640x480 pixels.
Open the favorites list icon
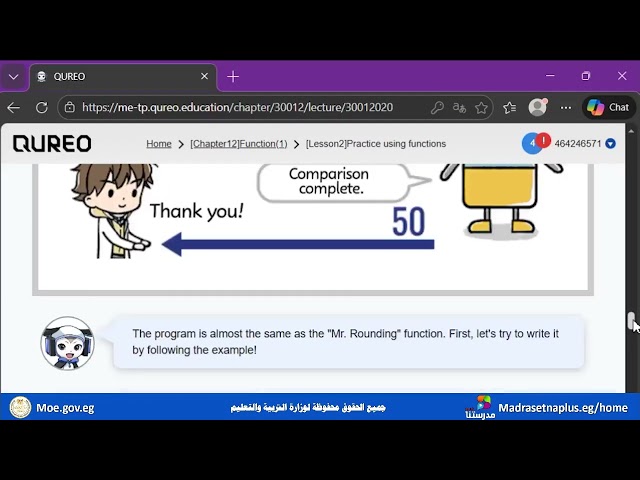[510, 108]
